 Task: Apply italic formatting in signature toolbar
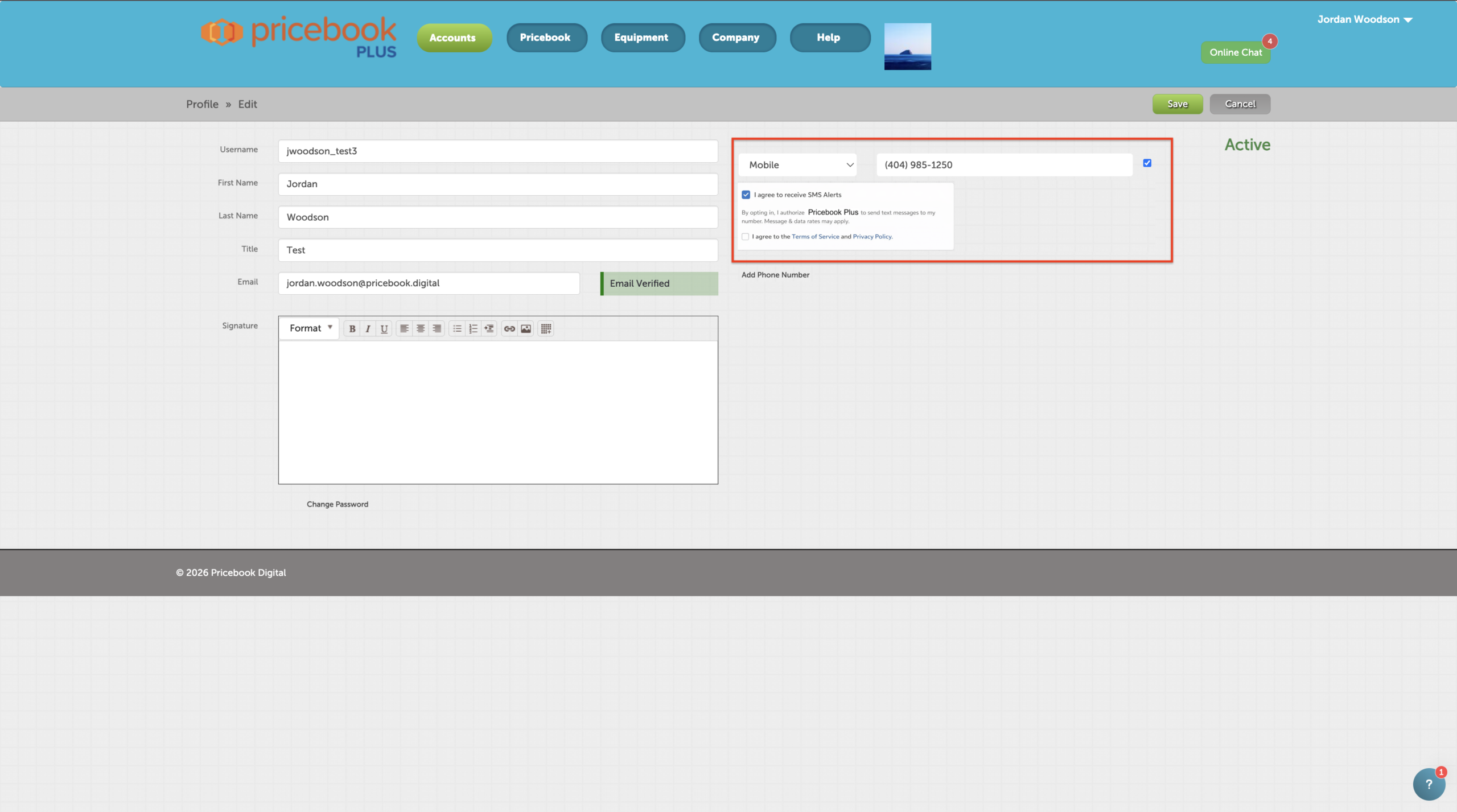click(x=368, y=328)
